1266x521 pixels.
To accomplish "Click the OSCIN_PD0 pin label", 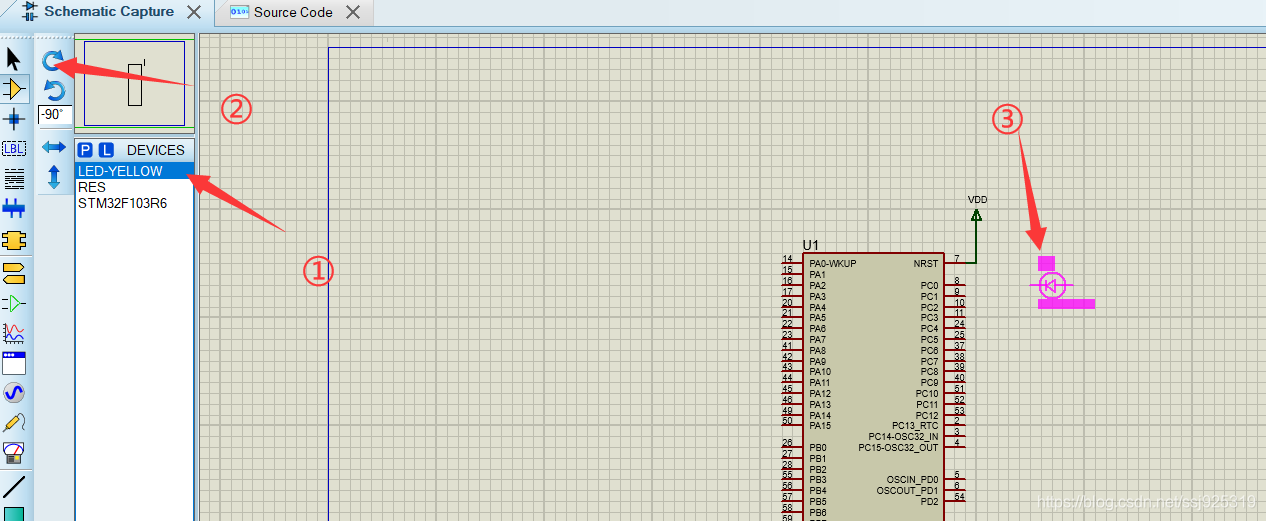I will coord(913,480).
